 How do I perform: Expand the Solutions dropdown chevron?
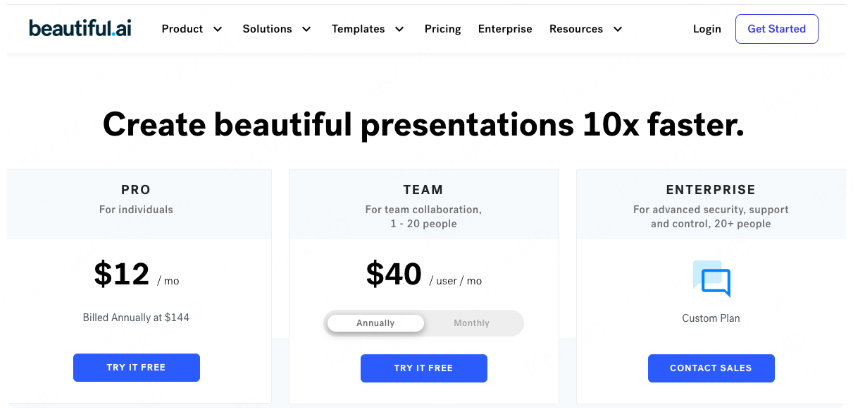307,29
